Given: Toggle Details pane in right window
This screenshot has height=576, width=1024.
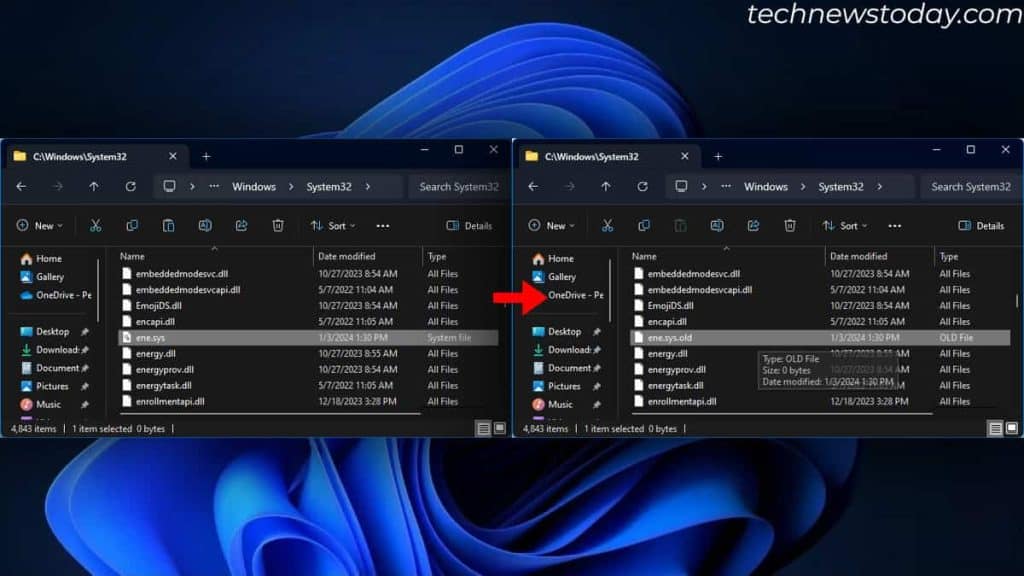Looking at the screenshot, I should [x=981, y=225].
